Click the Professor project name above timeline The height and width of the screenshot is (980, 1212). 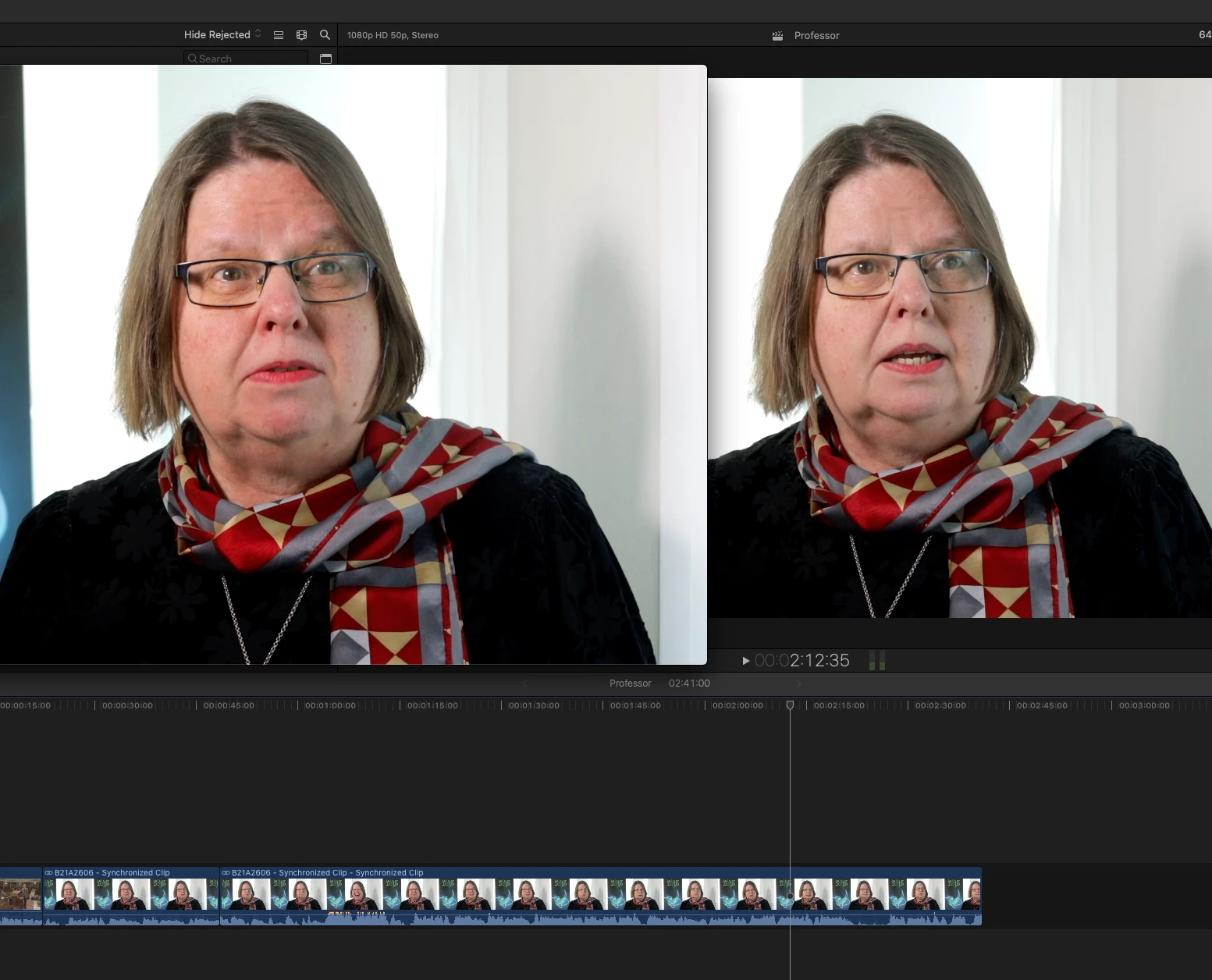[630, 684]
